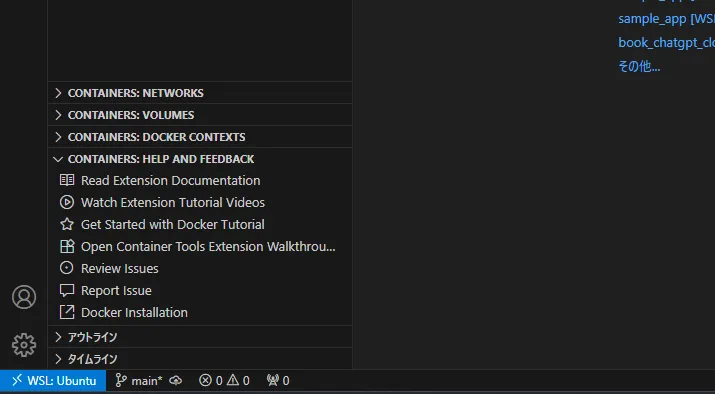Expand the タイムライン section
Image resolution: width=715 pixels, height=394 pixels.
click(200, 359)
